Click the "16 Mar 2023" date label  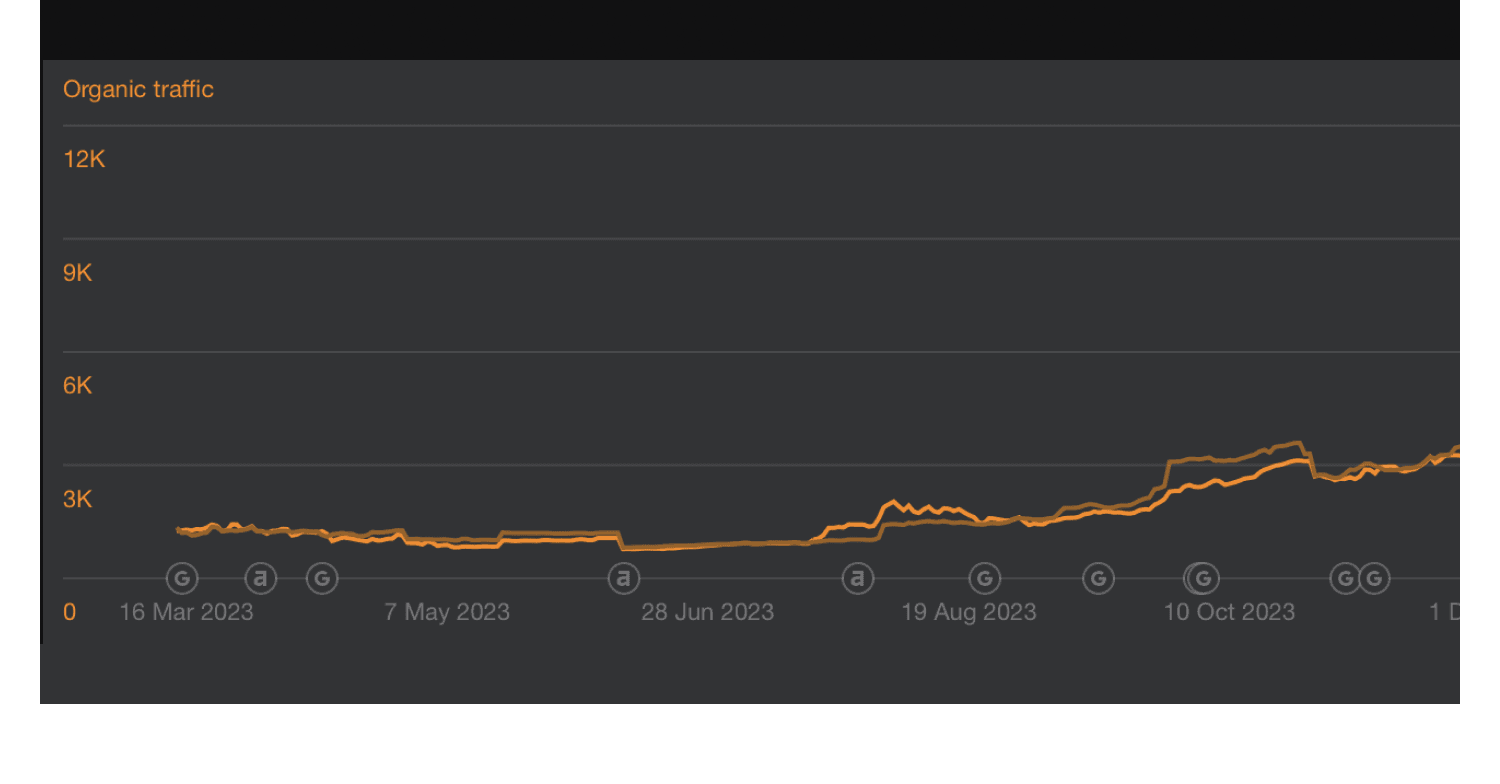click(x=186, y=612)
